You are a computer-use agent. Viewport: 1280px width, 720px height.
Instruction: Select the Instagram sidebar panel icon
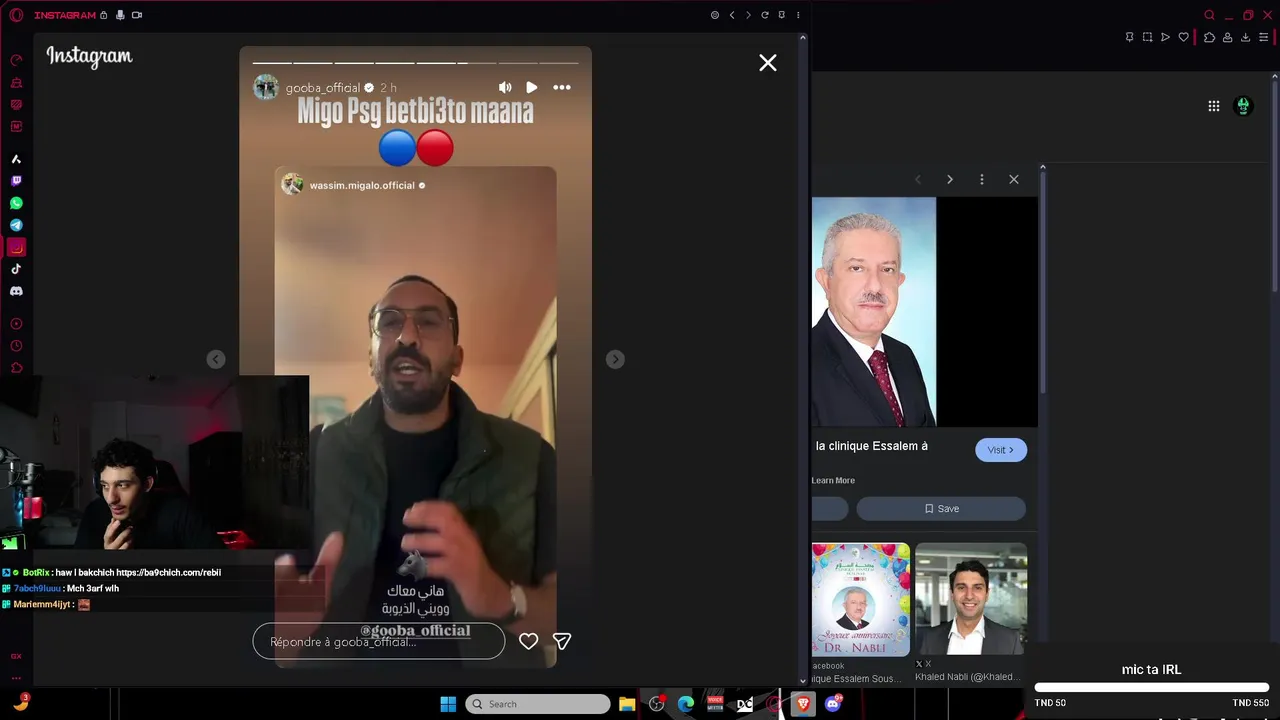click(x=16, y=247)
